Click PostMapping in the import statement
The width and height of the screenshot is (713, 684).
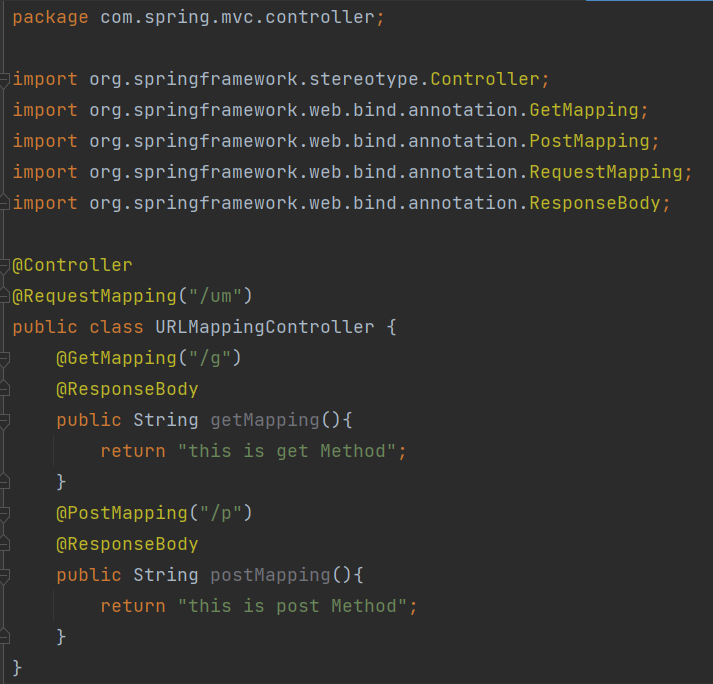(590, 141)
